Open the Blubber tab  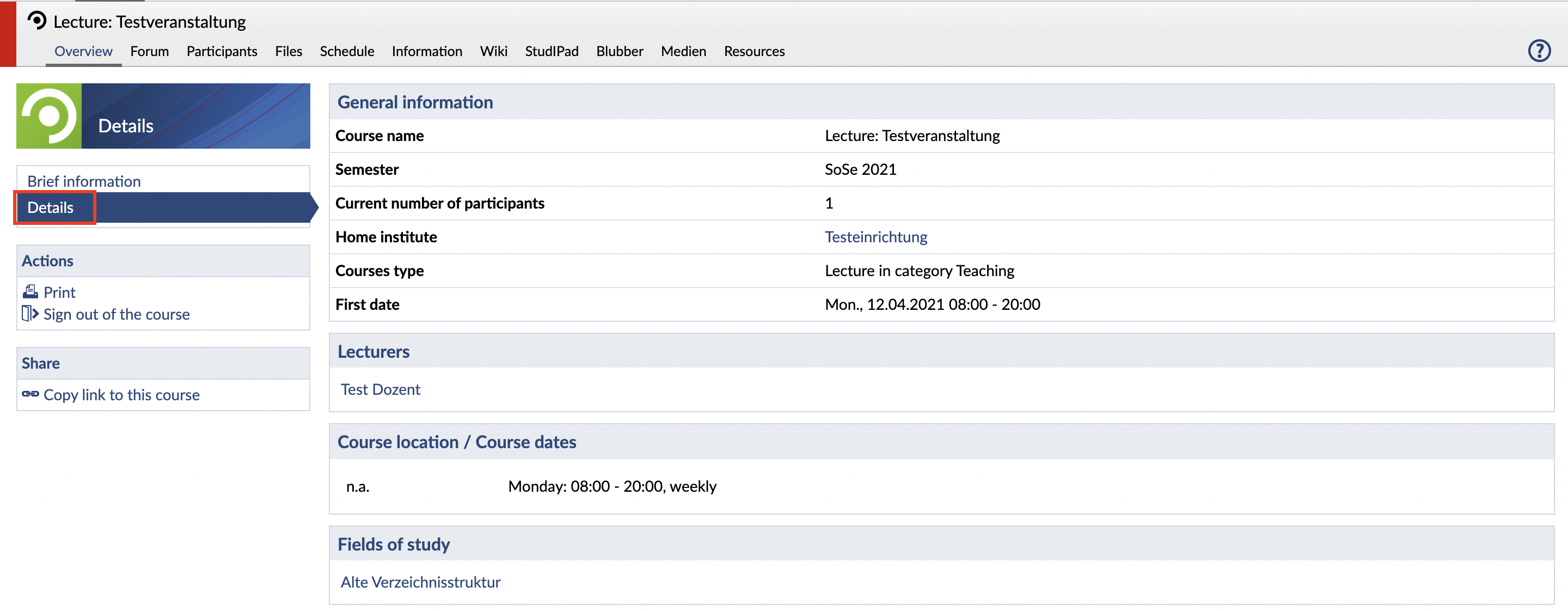[x=620, y=51]
